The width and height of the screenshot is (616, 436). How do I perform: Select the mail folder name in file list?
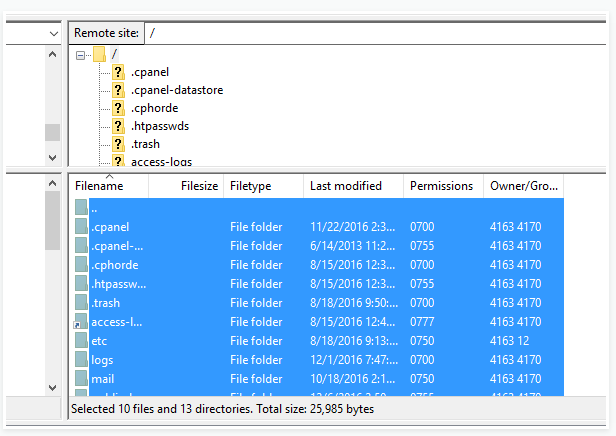pos(103,379)
